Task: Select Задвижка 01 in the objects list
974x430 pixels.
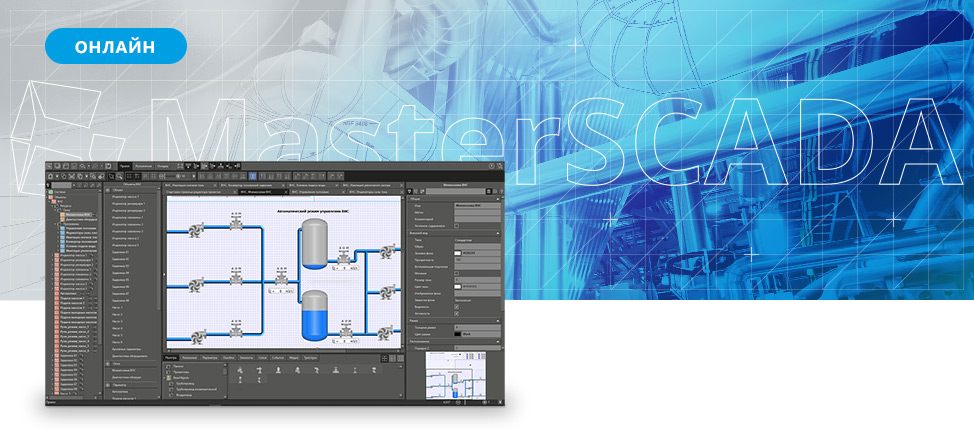Action: pyautogui.click(x=120, y=252)
